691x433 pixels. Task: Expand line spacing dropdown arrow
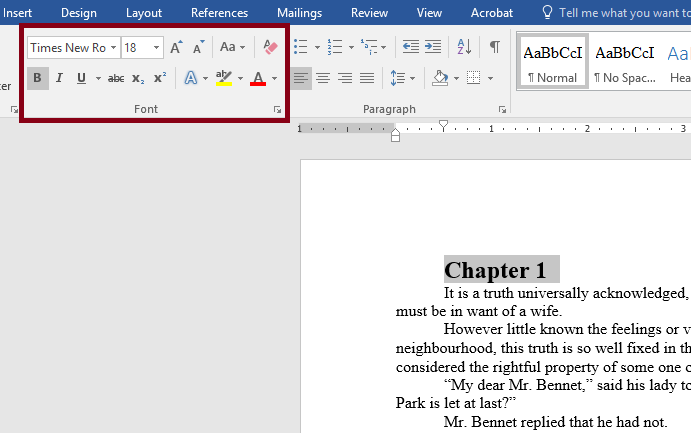tap(412, 79)
